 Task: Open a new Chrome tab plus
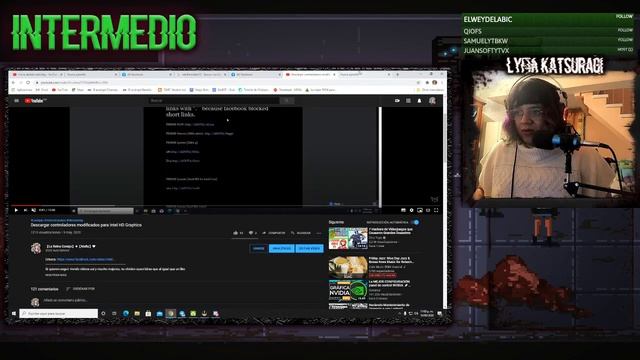click(x=397, y=75)
